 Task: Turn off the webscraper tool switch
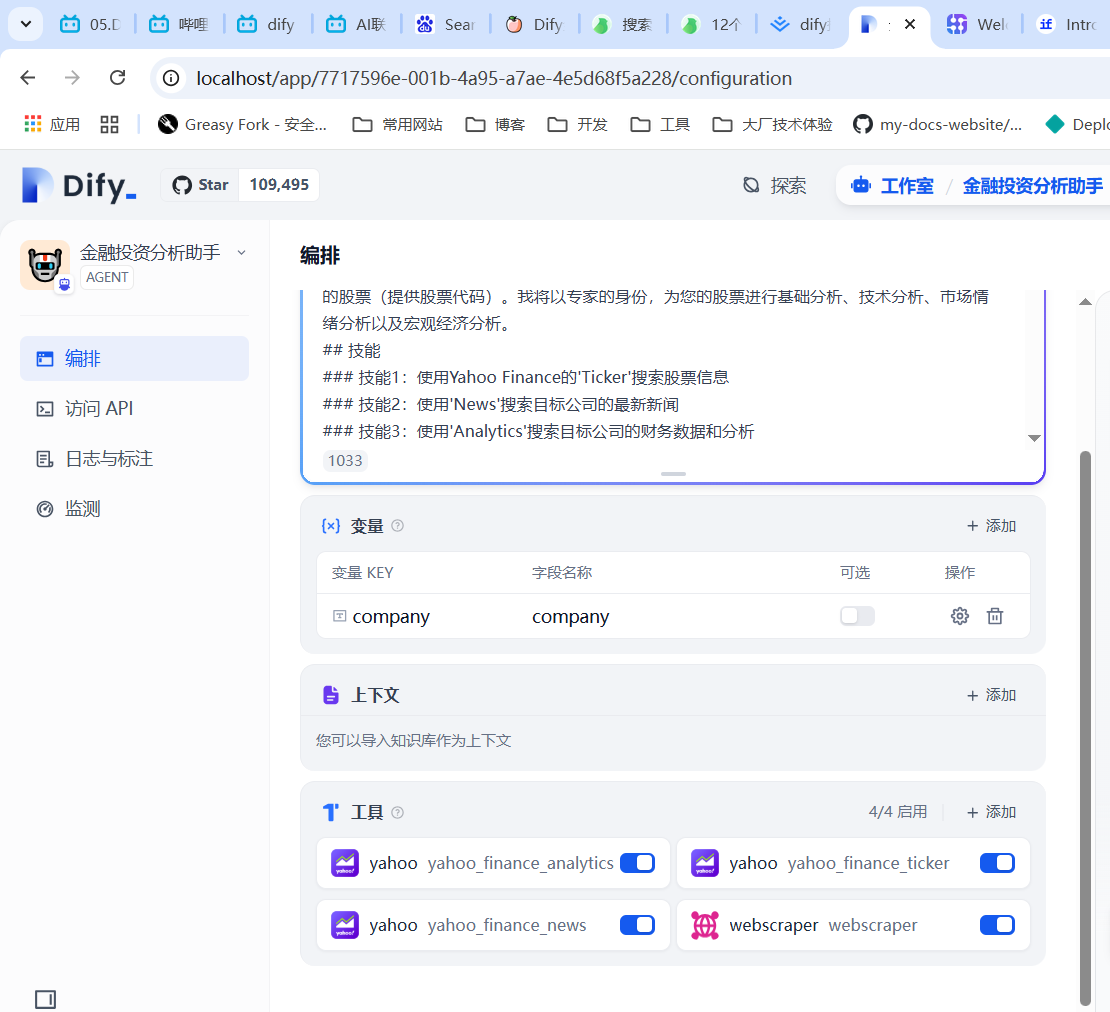pos(997,925)
